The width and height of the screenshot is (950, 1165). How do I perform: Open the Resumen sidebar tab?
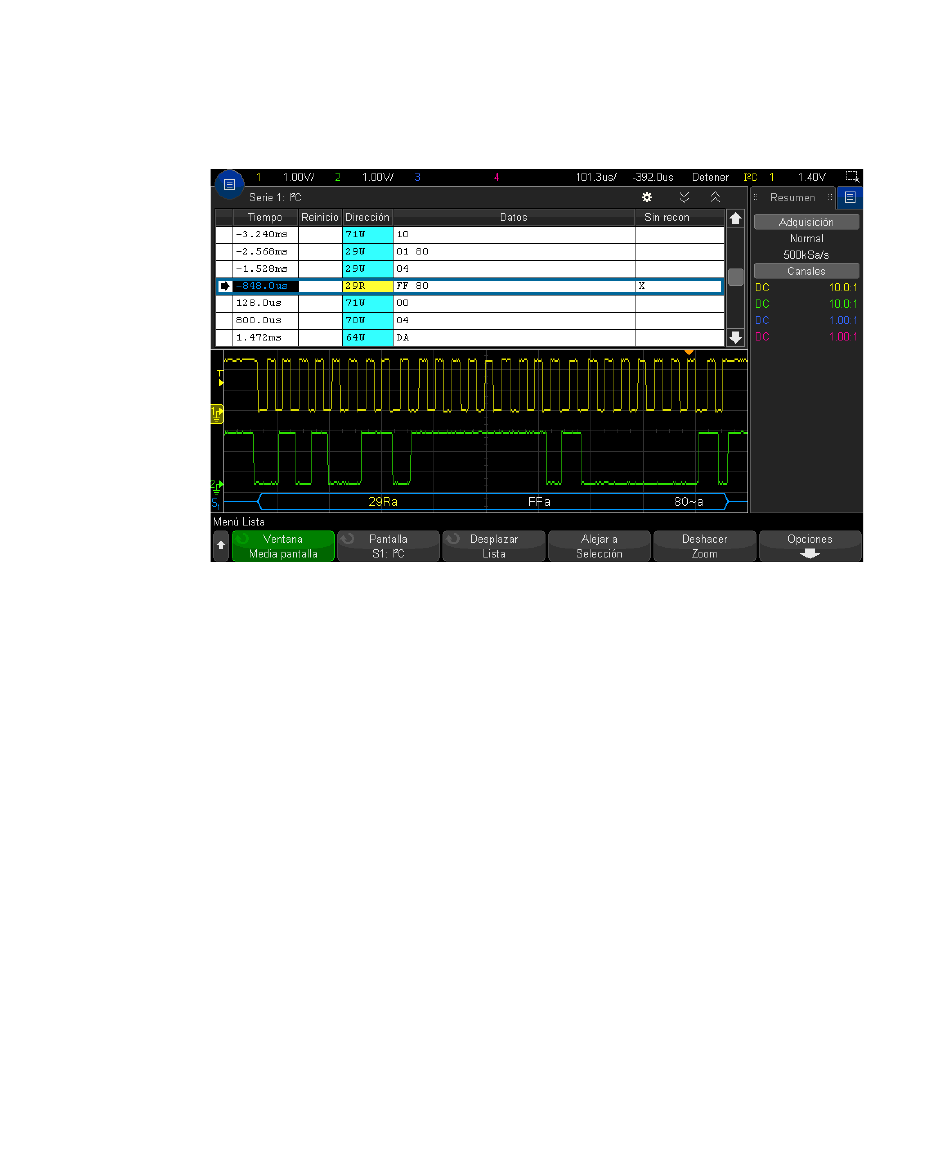point(793,198)
